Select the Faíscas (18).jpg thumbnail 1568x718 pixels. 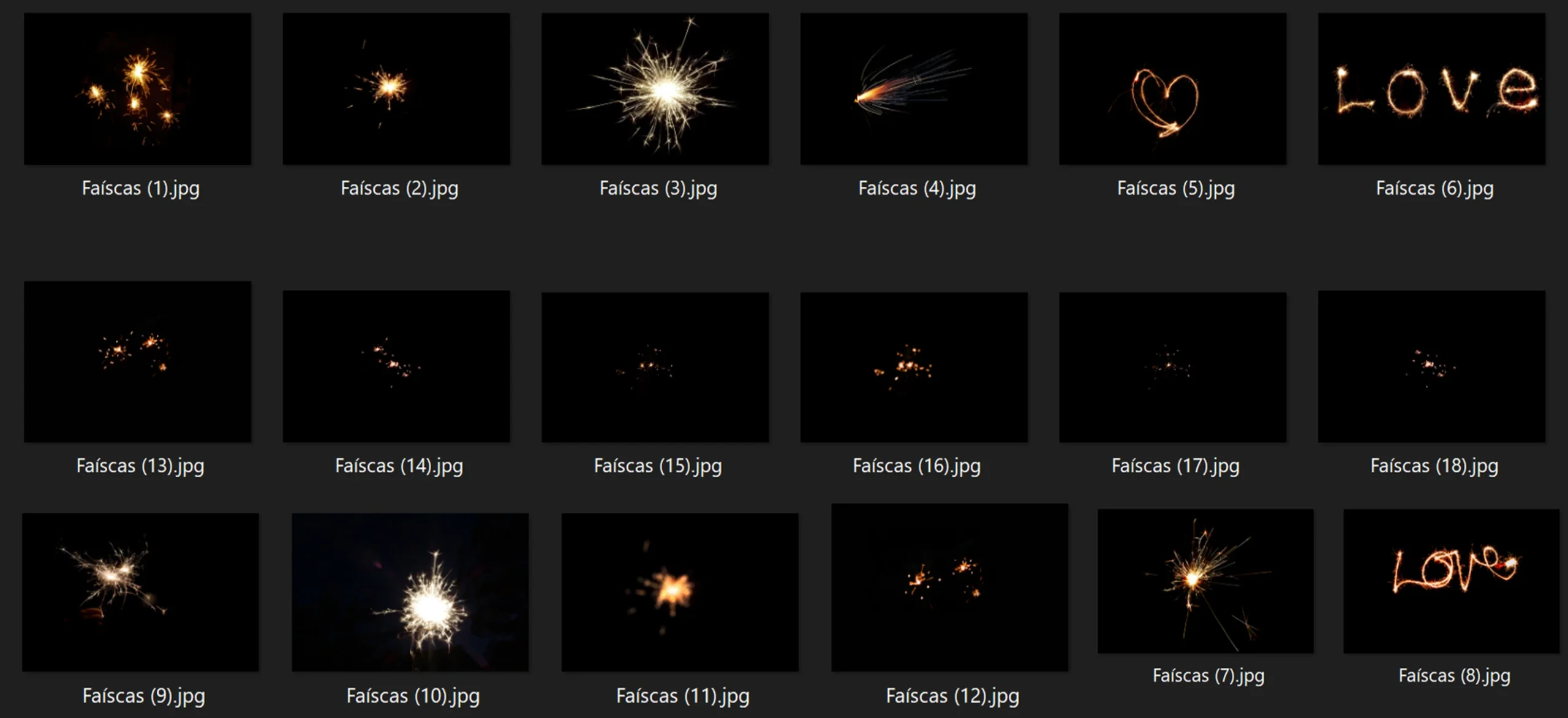click(1431, 366)
